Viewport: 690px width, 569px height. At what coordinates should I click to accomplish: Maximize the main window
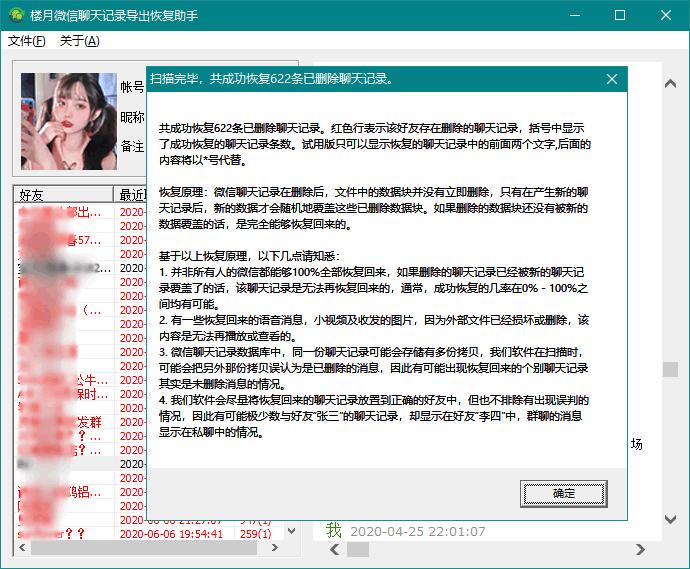pyautogui.click(x=620, y=15)
